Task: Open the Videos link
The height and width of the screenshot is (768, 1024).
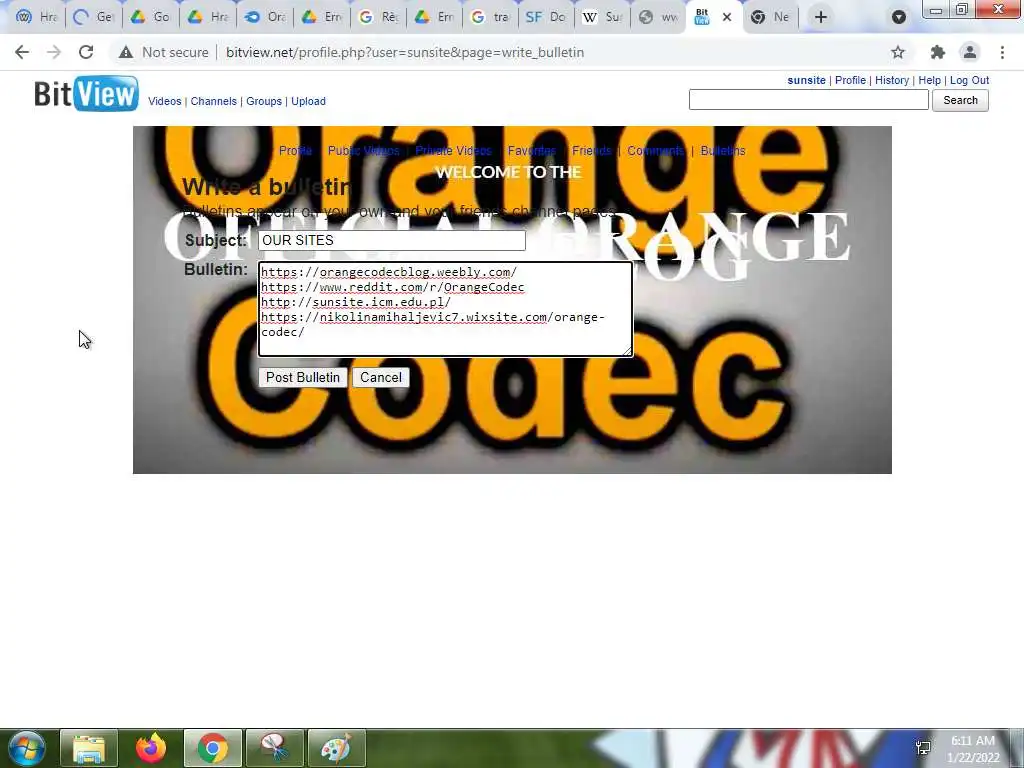Action: tap(165, 101)
